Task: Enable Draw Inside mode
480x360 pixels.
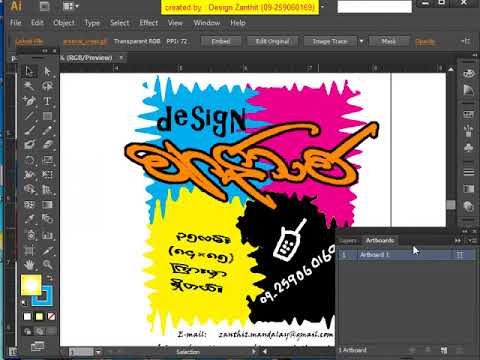Action: coord(51,331)
